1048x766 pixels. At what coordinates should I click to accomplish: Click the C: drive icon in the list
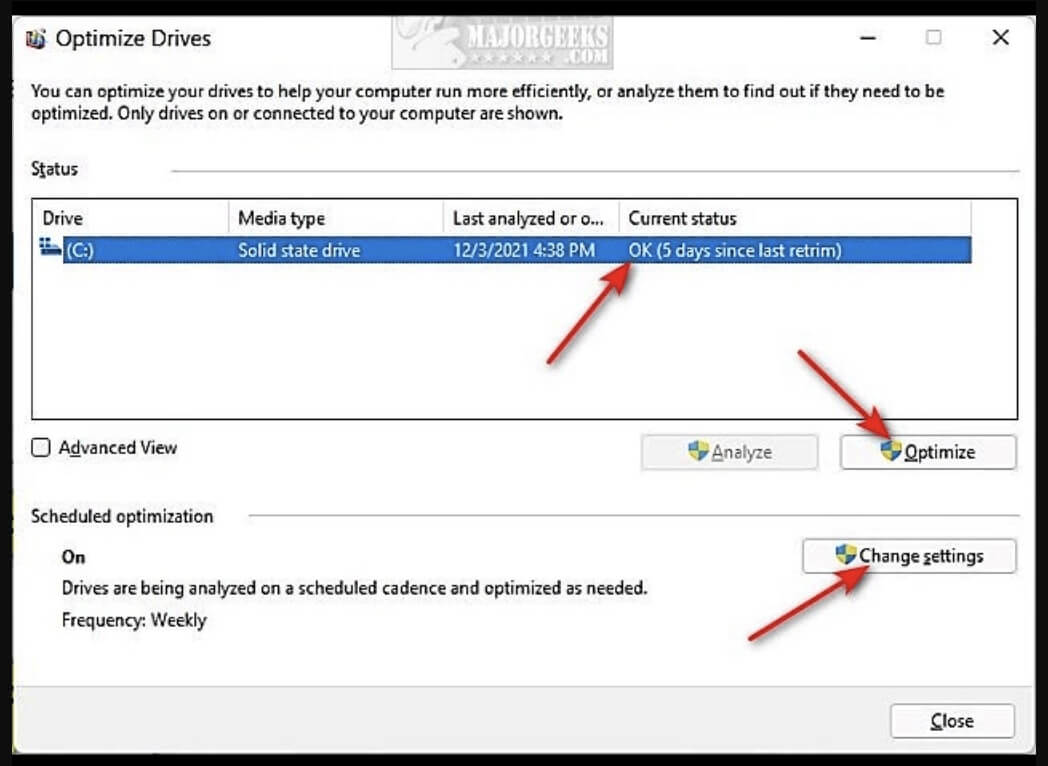[50, 249]
